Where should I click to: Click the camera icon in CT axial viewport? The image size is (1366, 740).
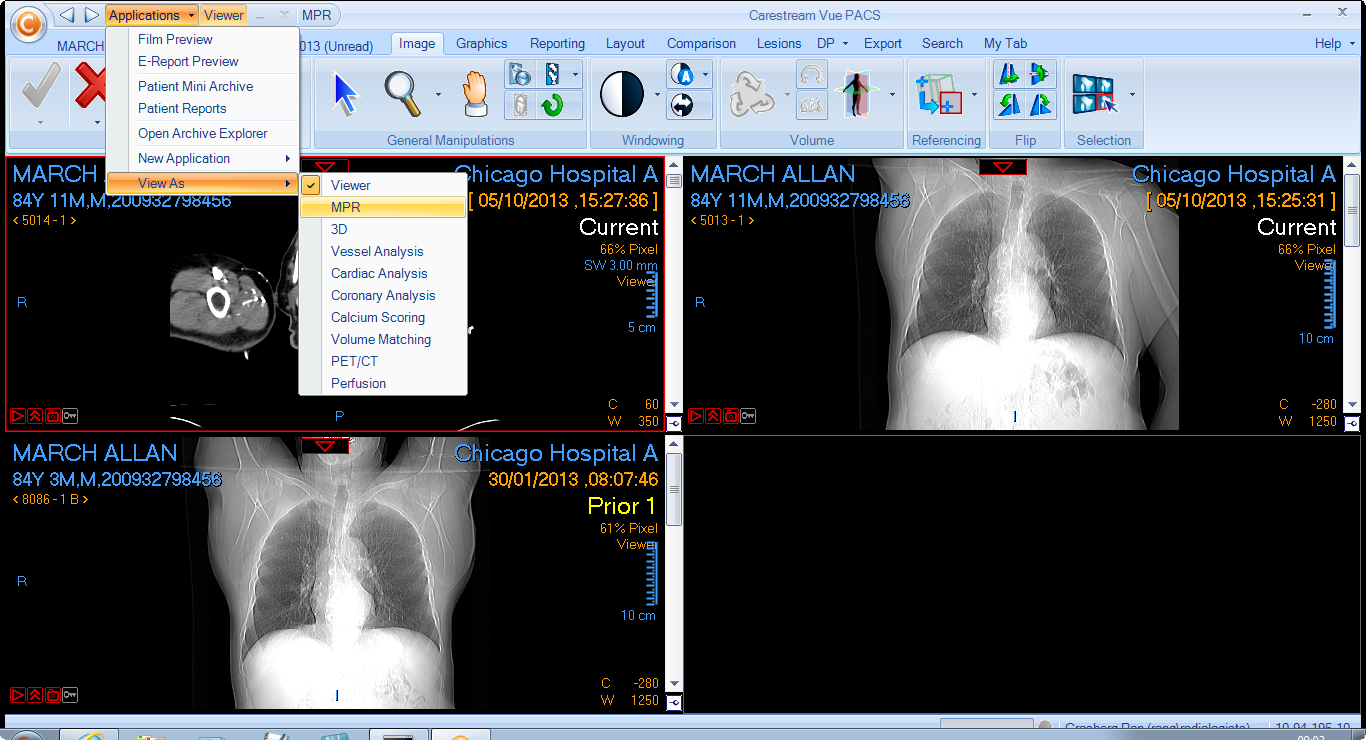53,415
